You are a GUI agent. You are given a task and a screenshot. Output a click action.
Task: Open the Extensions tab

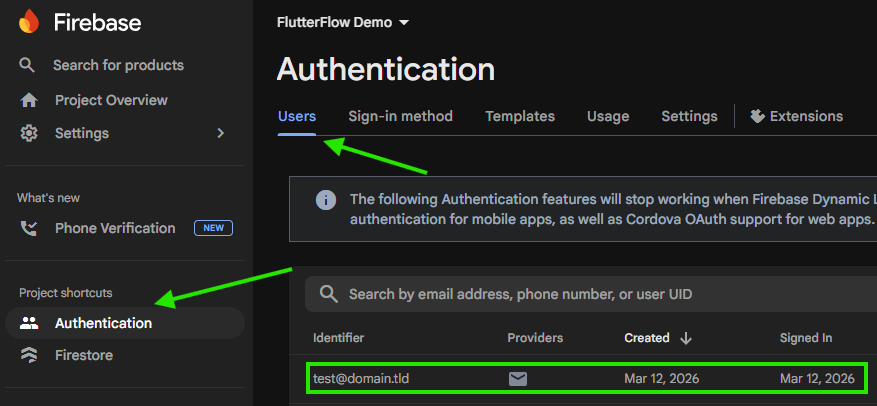tap(796, 116)
